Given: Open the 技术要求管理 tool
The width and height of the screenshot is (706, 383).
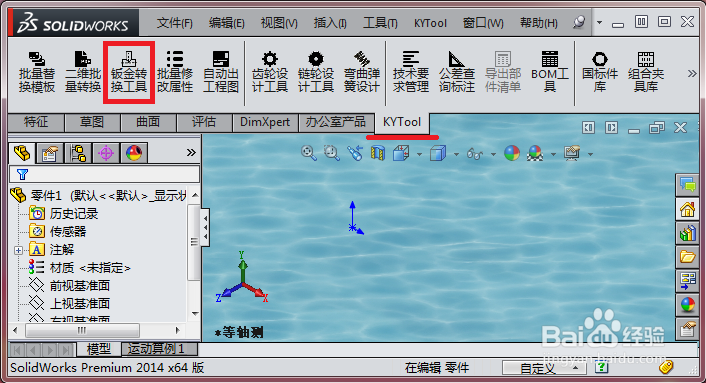Looking at the screenshot, I should click(411, 72).
